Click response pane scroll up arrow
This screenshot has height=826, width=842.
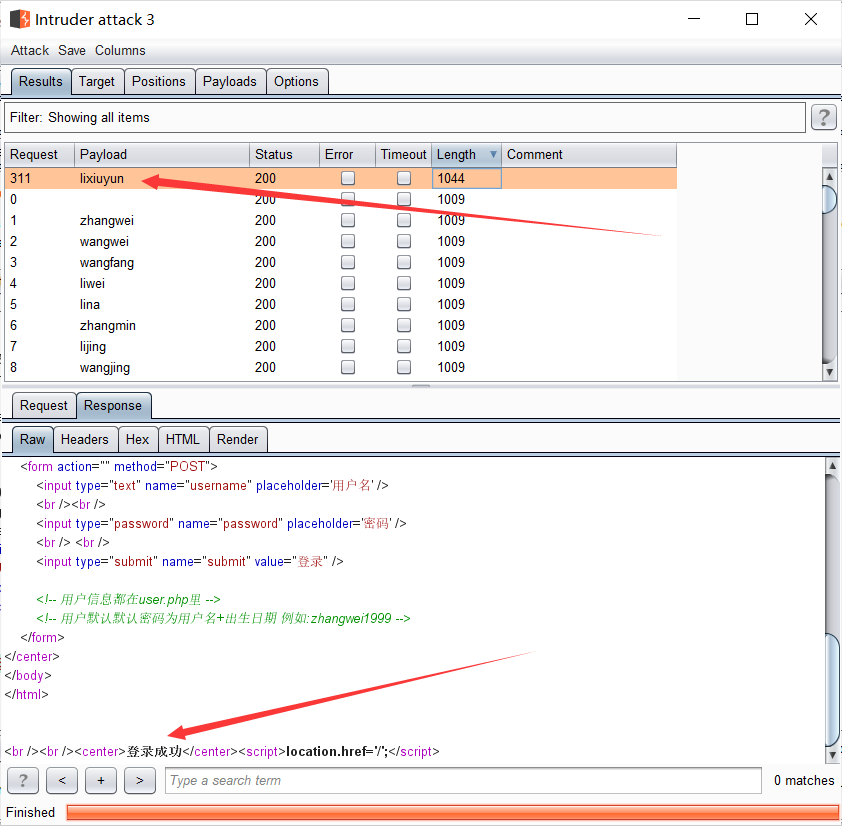[x=832, y=466]
